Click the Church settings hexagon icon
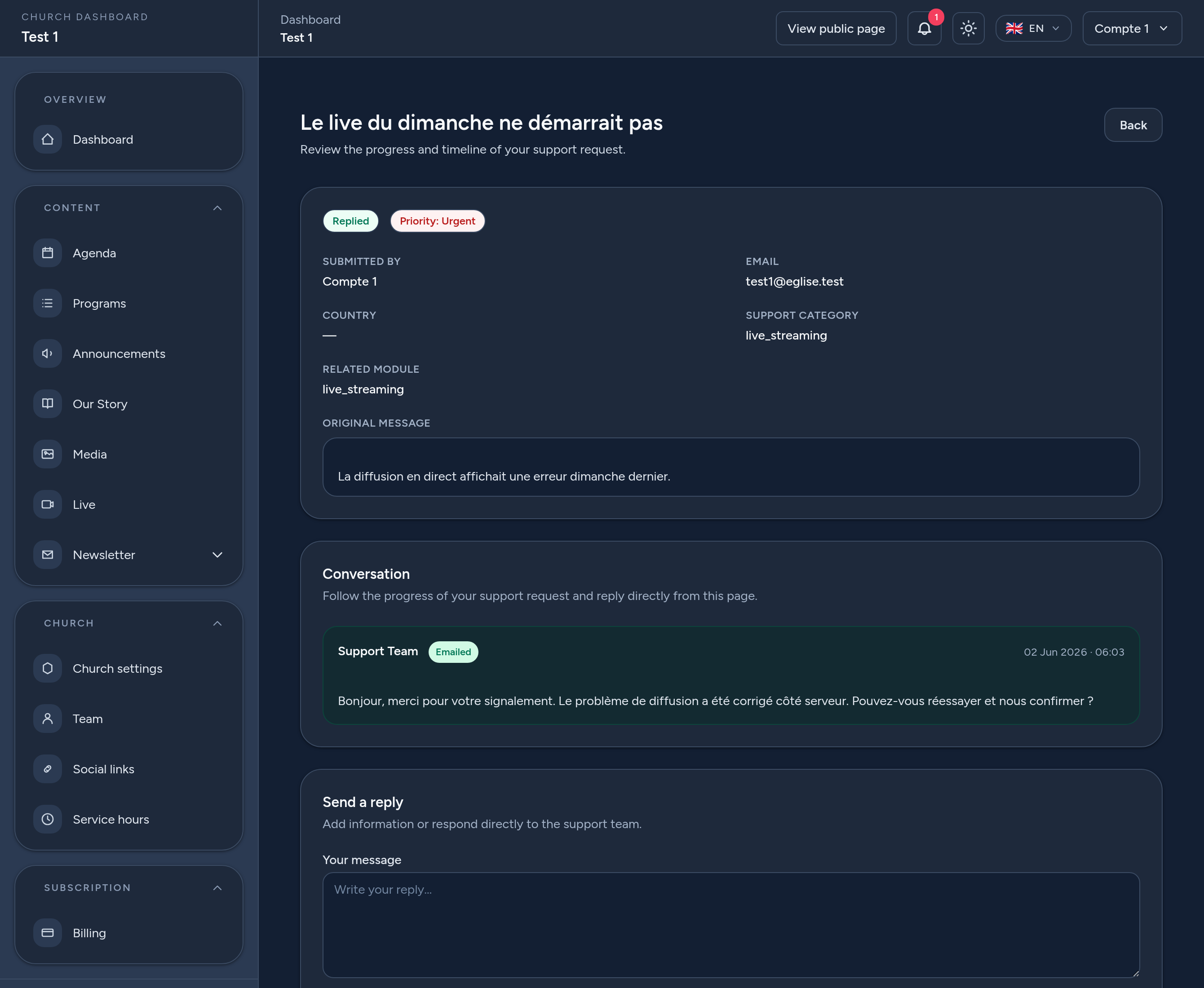The image size is (1204, 988). 48,669
